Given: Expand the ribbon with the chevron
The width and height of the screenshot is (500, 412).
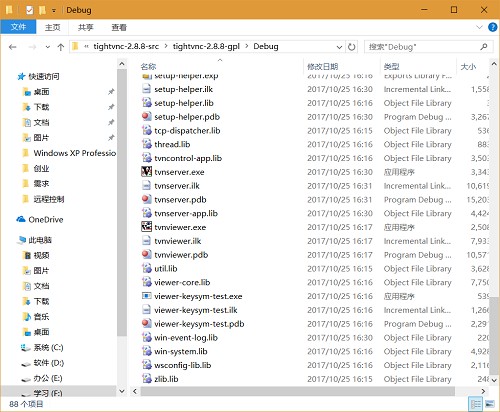Looking at the screenshot, I should pyautogui.click(x=479, y=27).
